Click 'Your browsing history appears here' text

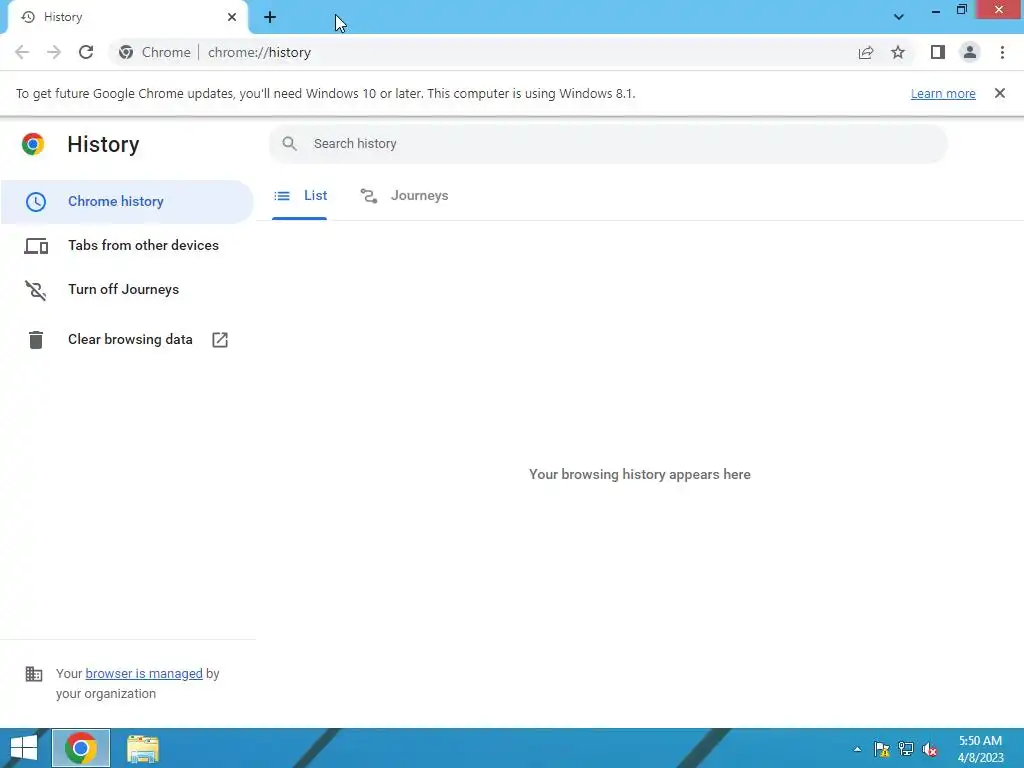(639, 475)
